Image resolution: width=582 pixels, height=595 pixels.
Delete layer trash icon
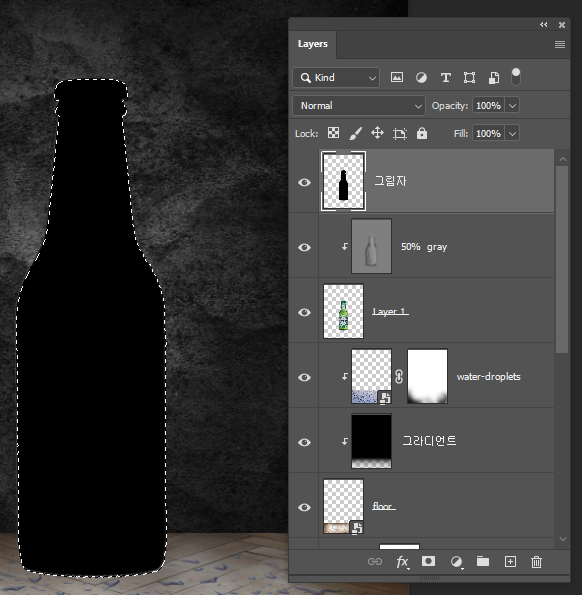(x=536, y=562)
